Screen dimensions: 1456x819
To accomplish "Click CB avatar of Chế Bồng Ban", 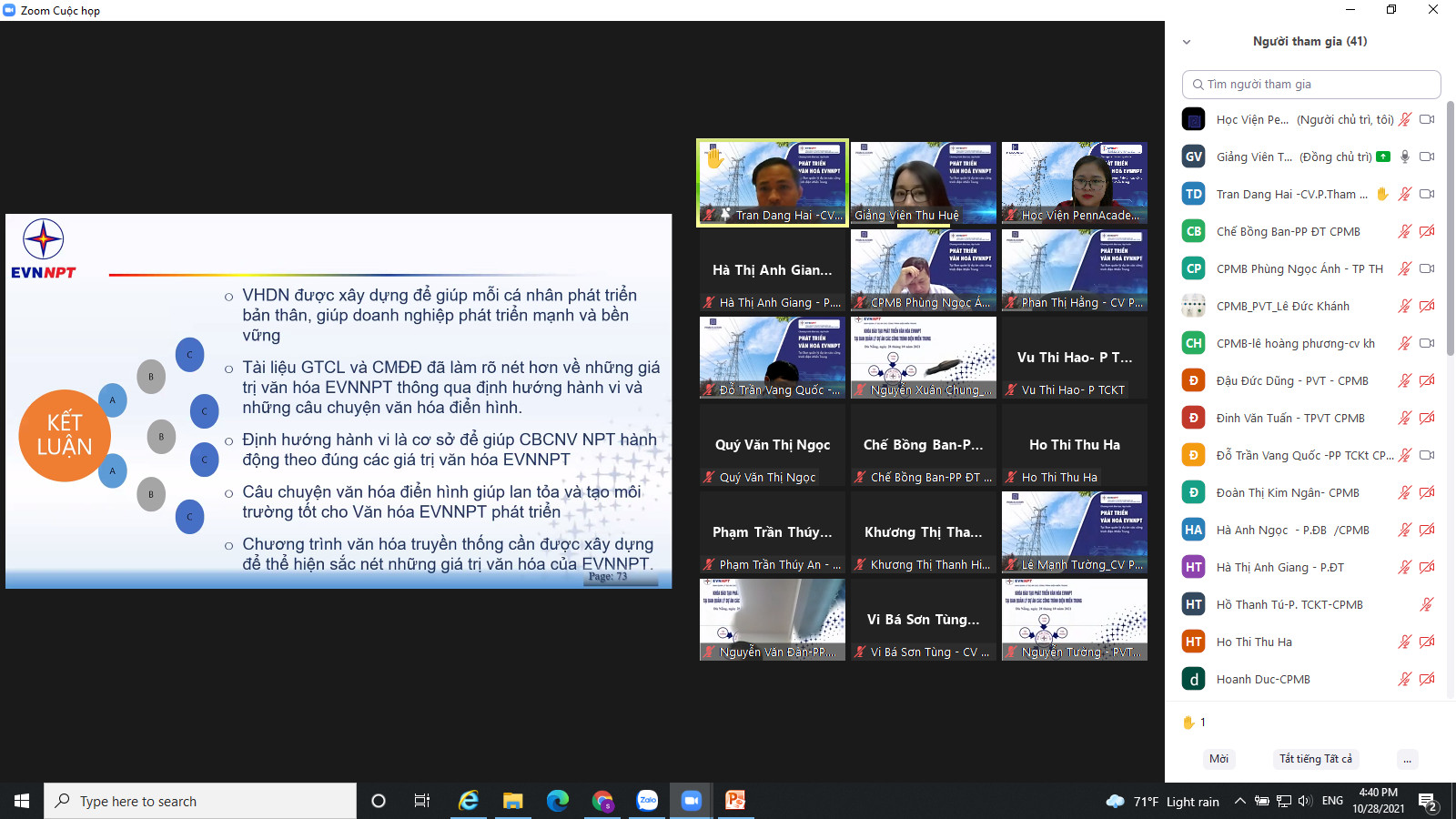I will coord(1193,231).
